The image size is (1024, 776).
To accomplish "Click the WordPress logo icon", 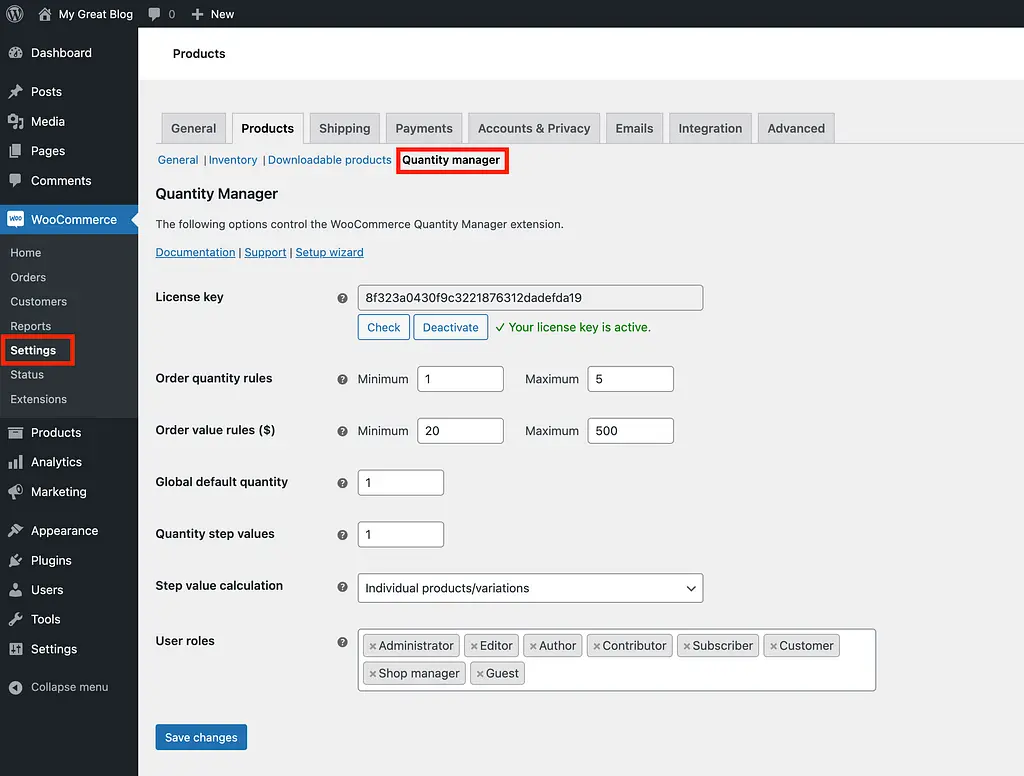I will click(x=15, y=14).
